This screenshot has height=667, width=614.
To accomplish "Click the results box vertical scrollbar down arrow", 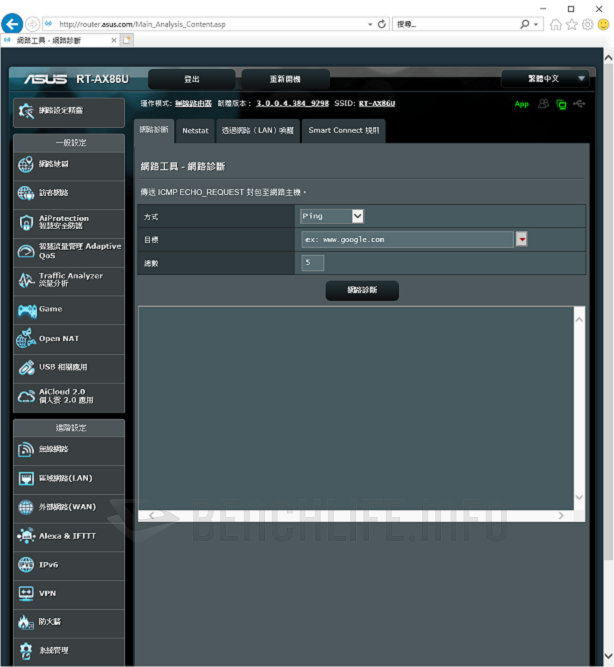I will [x=579, y=497].
